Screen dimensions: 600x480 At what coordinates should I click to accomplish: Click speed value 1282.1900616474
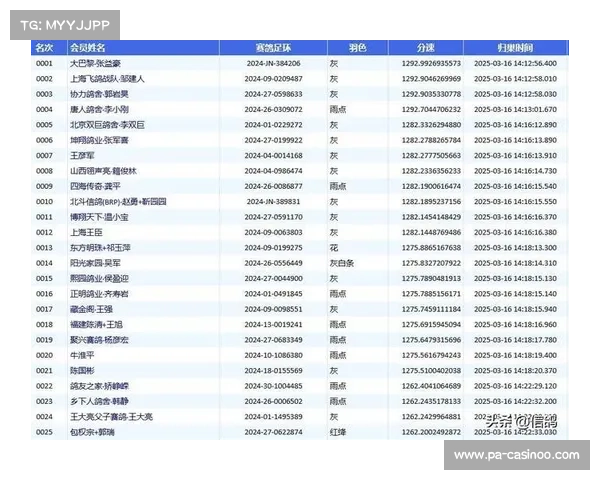431,186
